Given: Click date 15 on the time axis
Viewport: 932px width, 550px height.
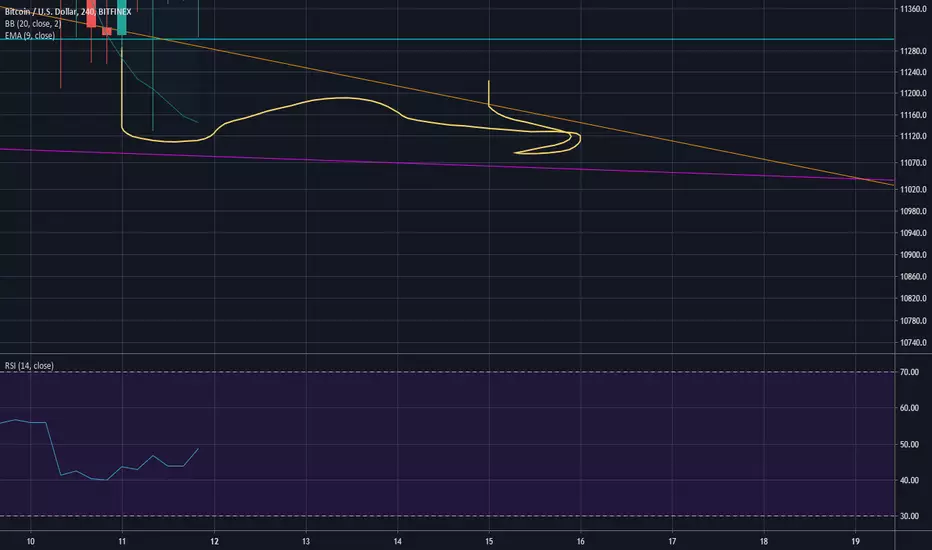Looking at the screenshot, I should (x=489, y=541).
